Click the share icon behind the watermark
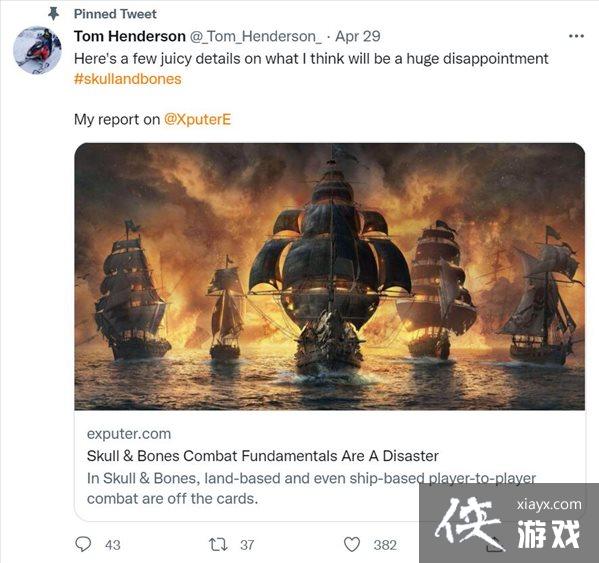The image size is (599, 563). (494, 544)
